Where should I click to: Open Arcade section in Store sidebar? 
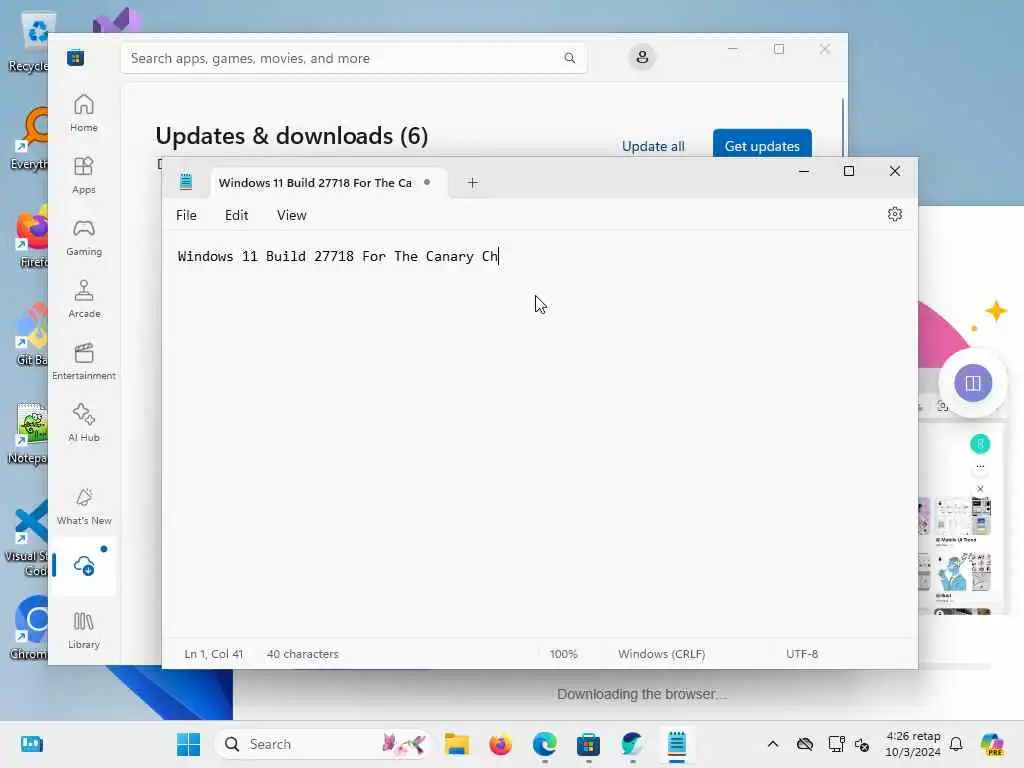[x=84, y=299]
